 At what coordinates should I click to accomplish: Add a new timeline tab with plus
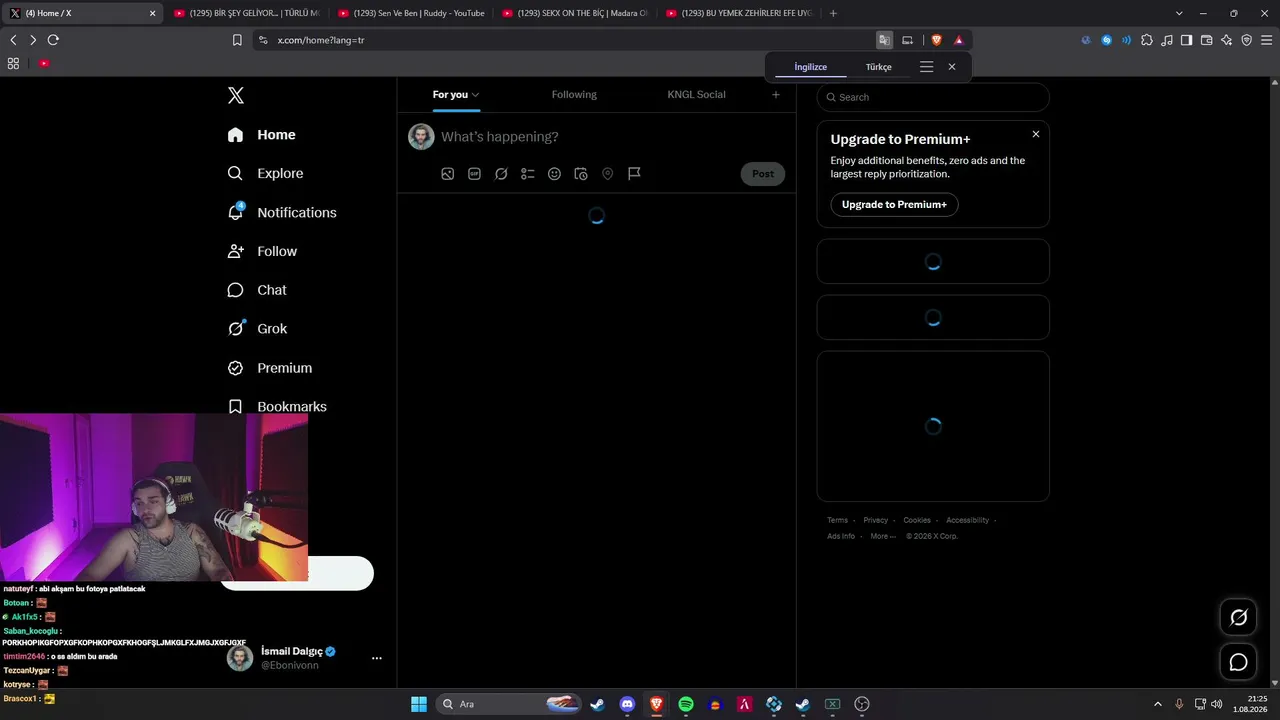776,95
